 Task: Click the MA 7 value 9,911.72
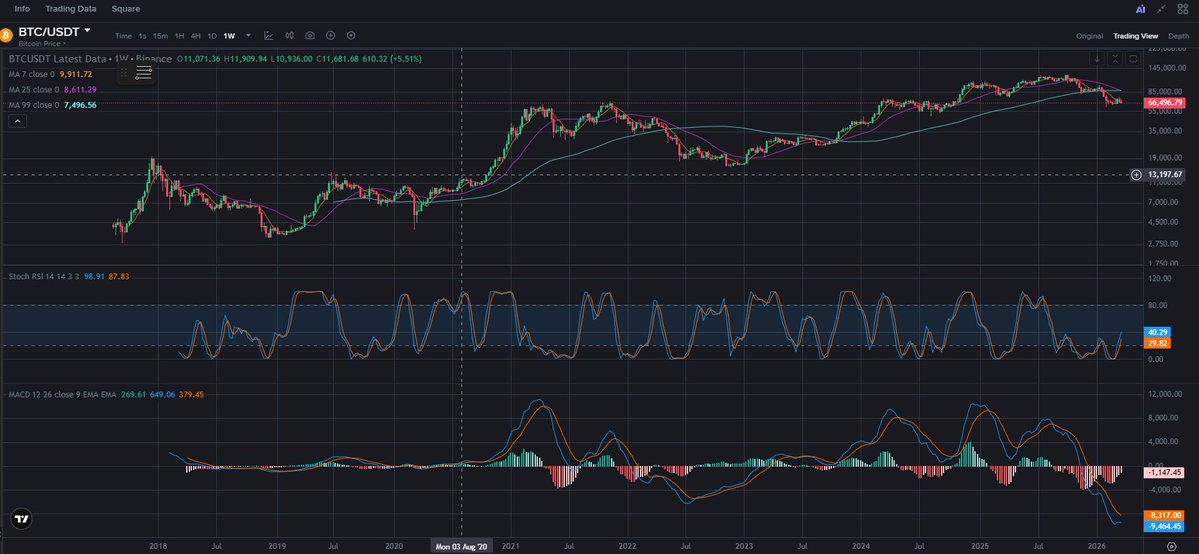tap(76, 74)
